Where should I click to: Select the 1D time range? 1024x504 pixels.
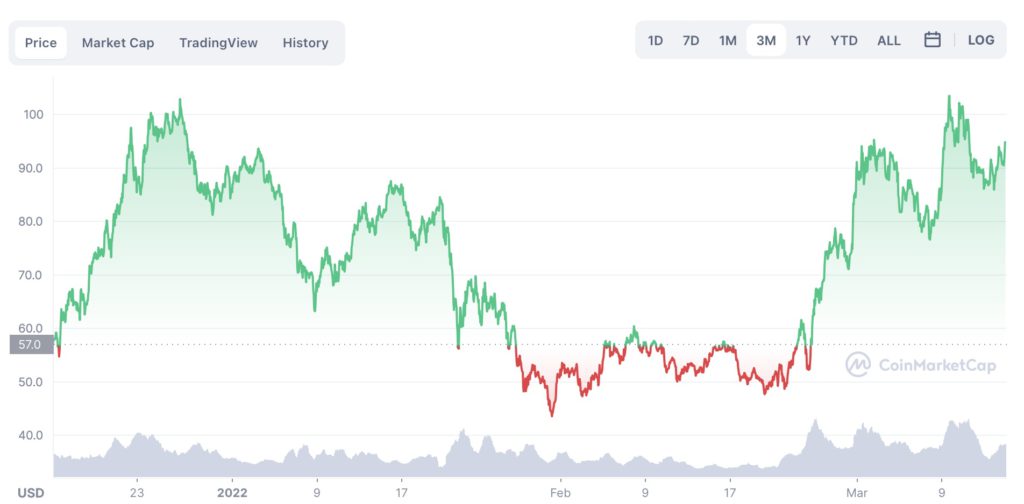(x=655, y=41)
